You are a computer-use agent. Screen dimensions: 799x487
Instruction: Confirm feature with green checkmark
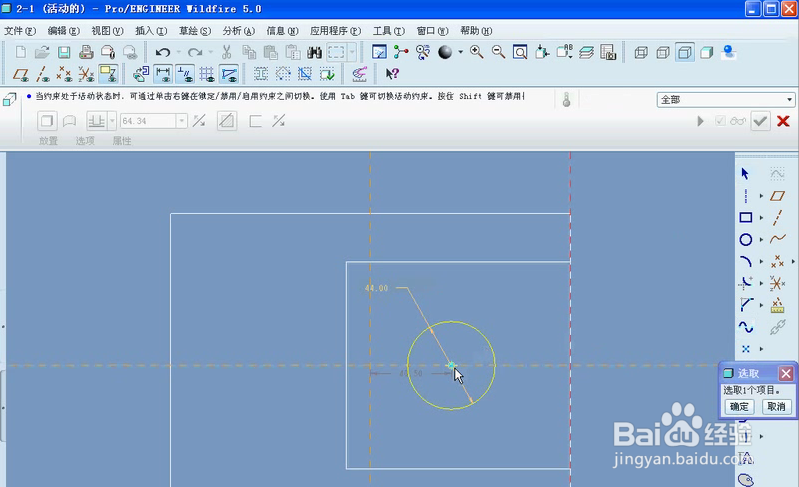coord(760,121)
